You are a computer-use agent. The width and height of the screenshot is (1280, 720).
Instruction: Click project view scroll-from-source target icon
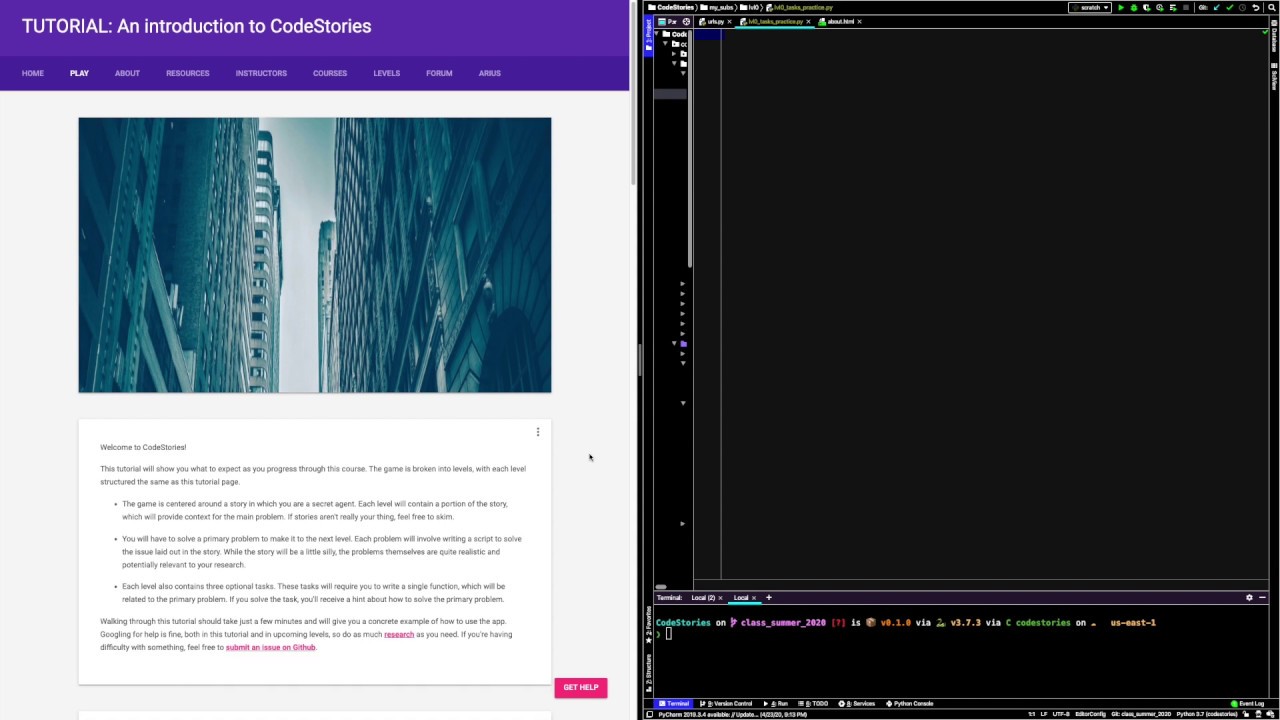click(x=686, y=21)
